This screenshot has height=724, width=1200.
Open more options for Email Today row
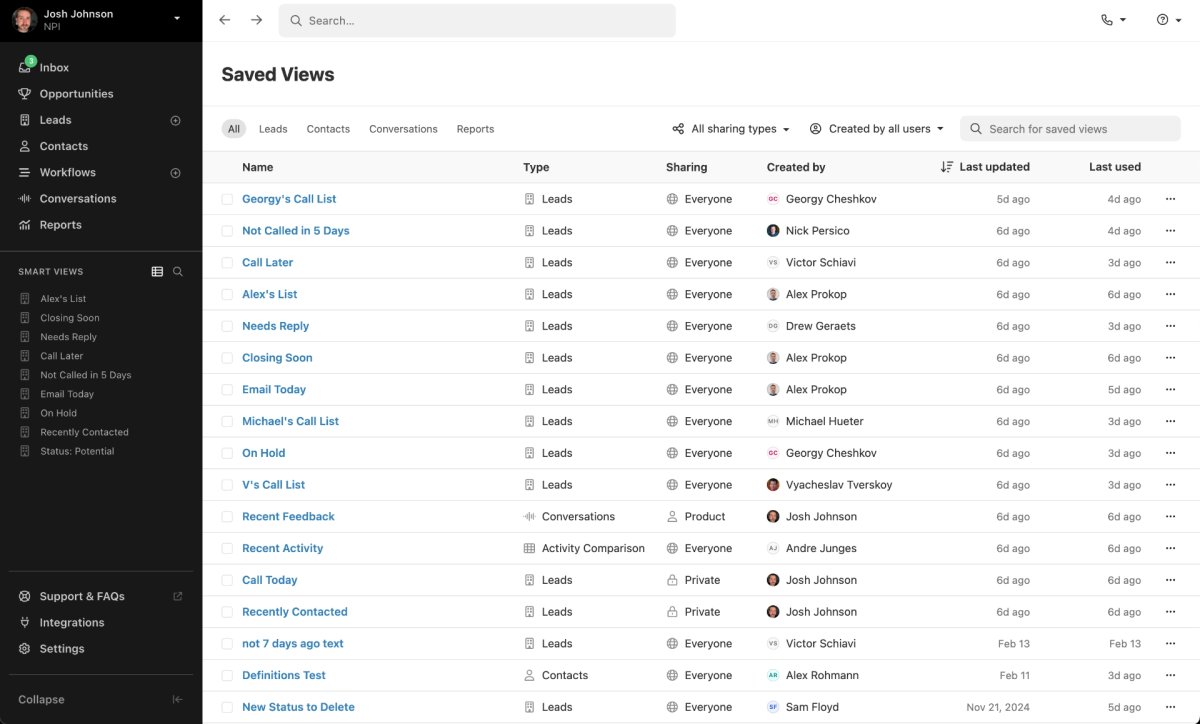pos(1170,390)
